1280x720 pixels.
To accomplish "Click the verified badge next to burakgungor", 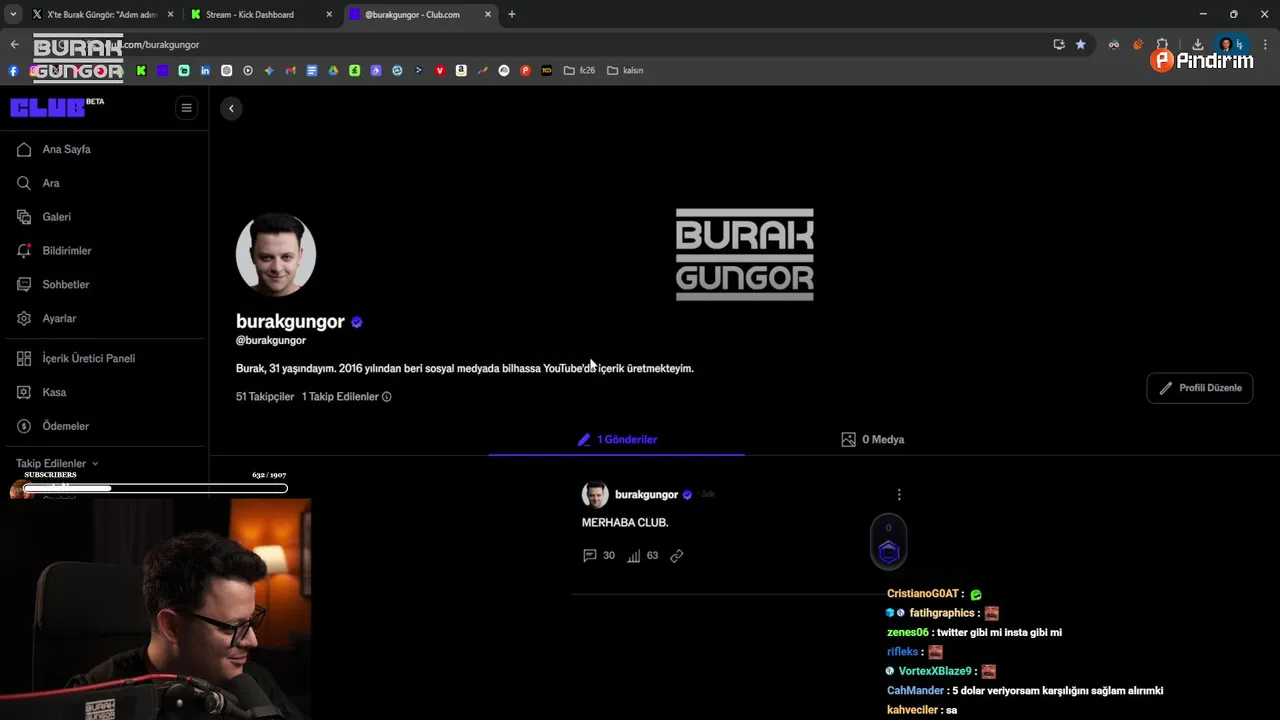I will tap(357, 322).
